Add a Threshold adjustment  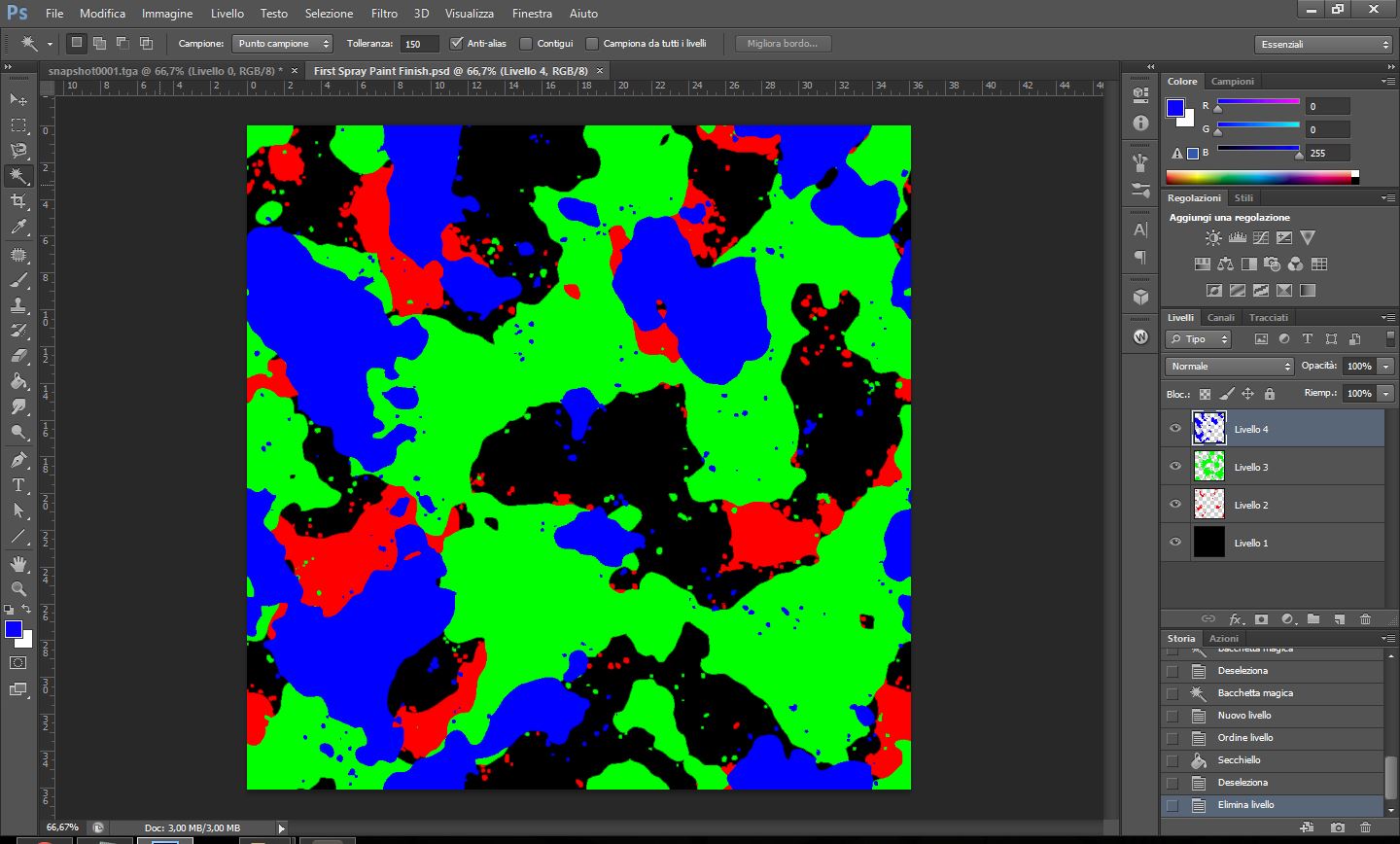(1261, 290)
